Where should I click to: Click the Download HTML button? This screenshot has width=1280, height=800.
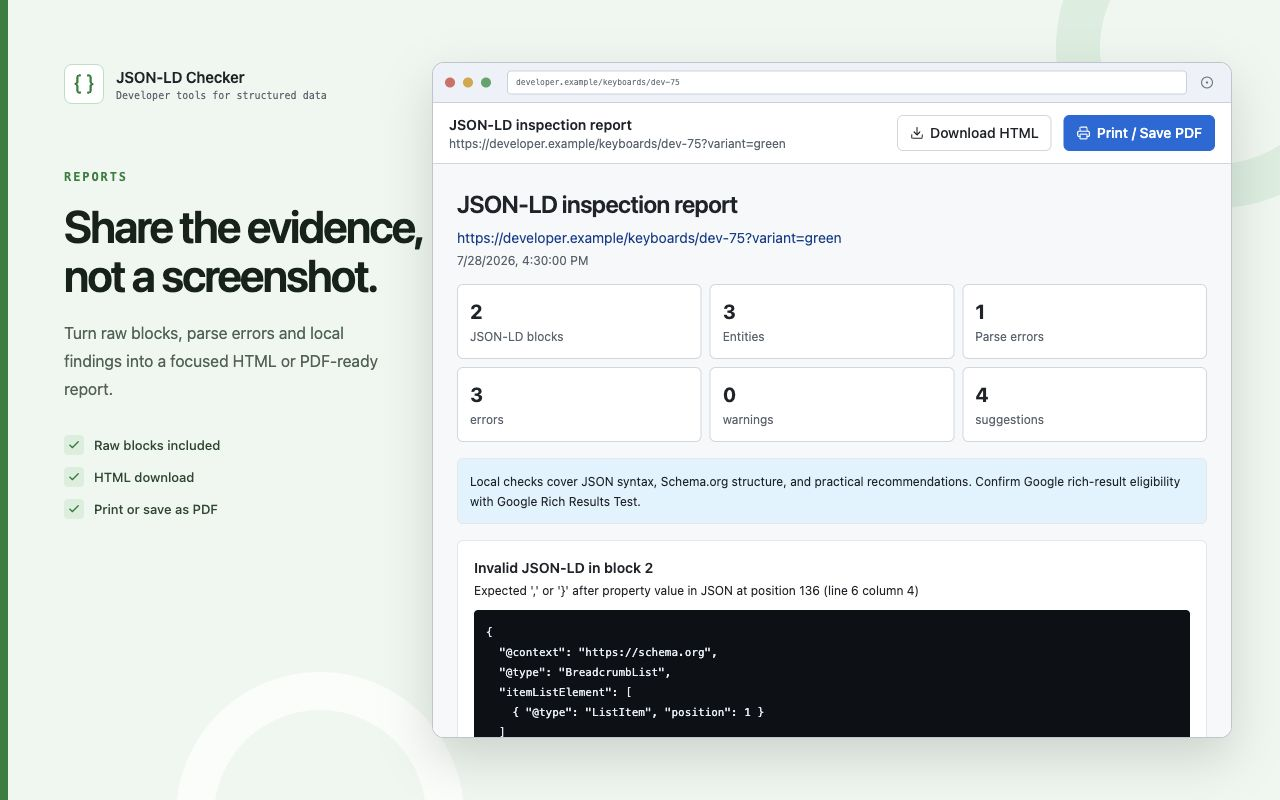click(974, 133)
